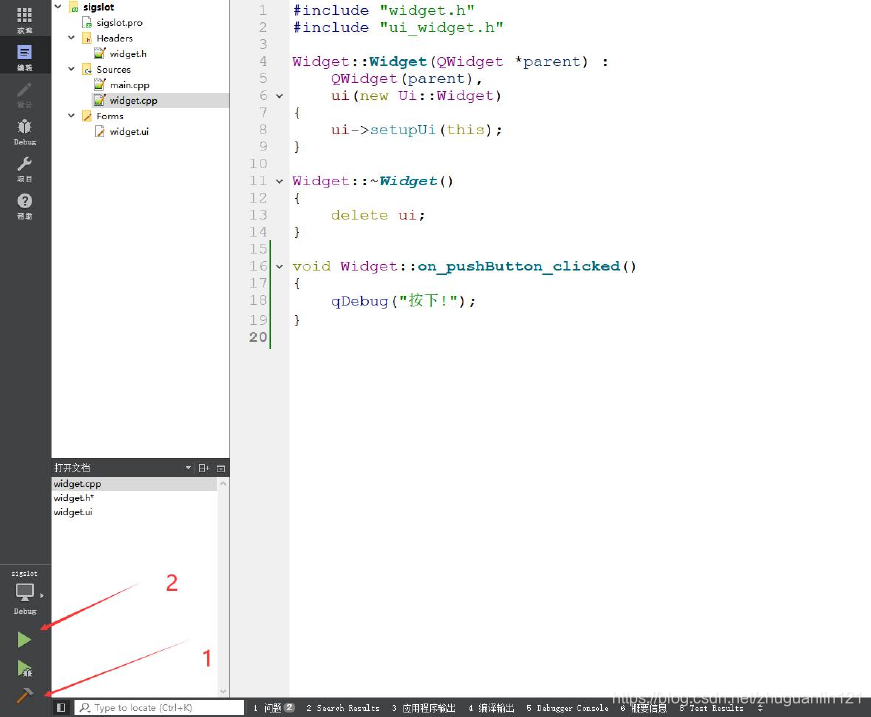Click delete ui statement
The width and height of the screenshot is (871, 717).
(378, 215)
